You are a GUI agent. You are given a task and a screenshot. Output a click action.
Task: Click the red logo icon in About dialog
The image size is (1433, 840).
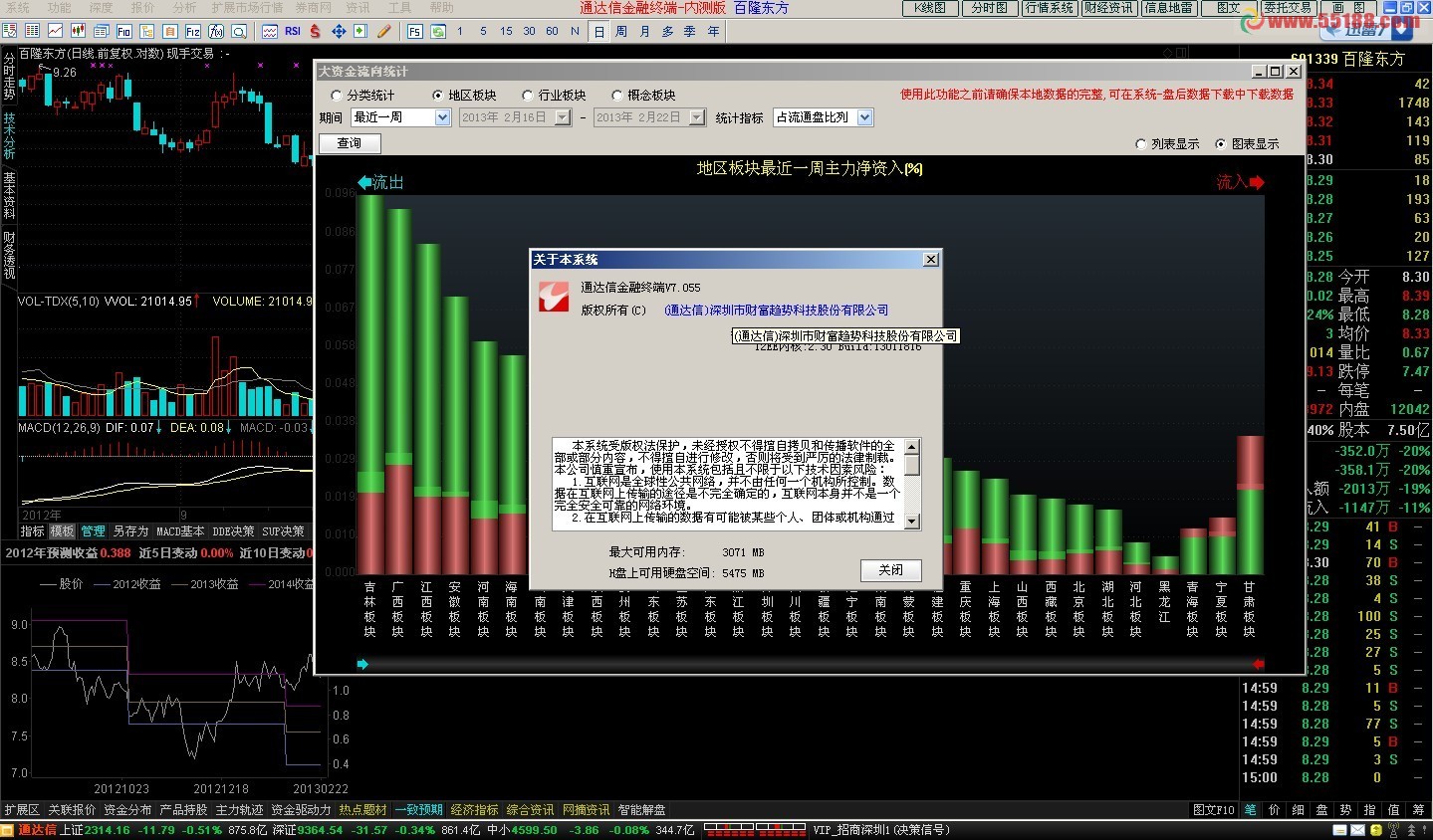[553, 297]
